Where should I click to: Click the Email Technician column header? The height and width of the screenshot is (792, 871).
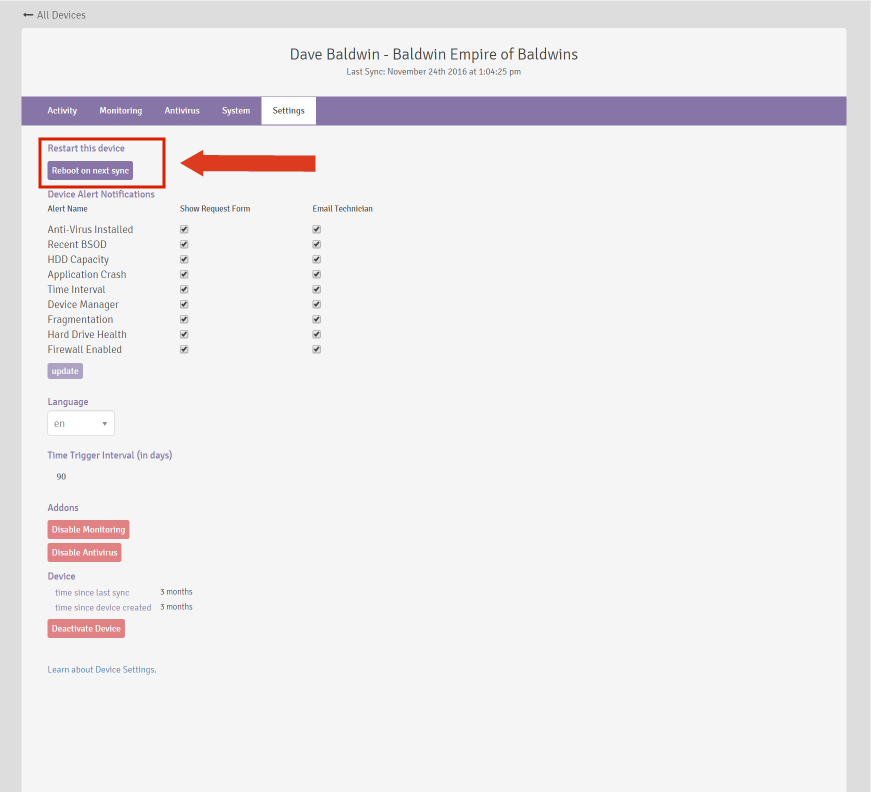[x=342, y=209]
